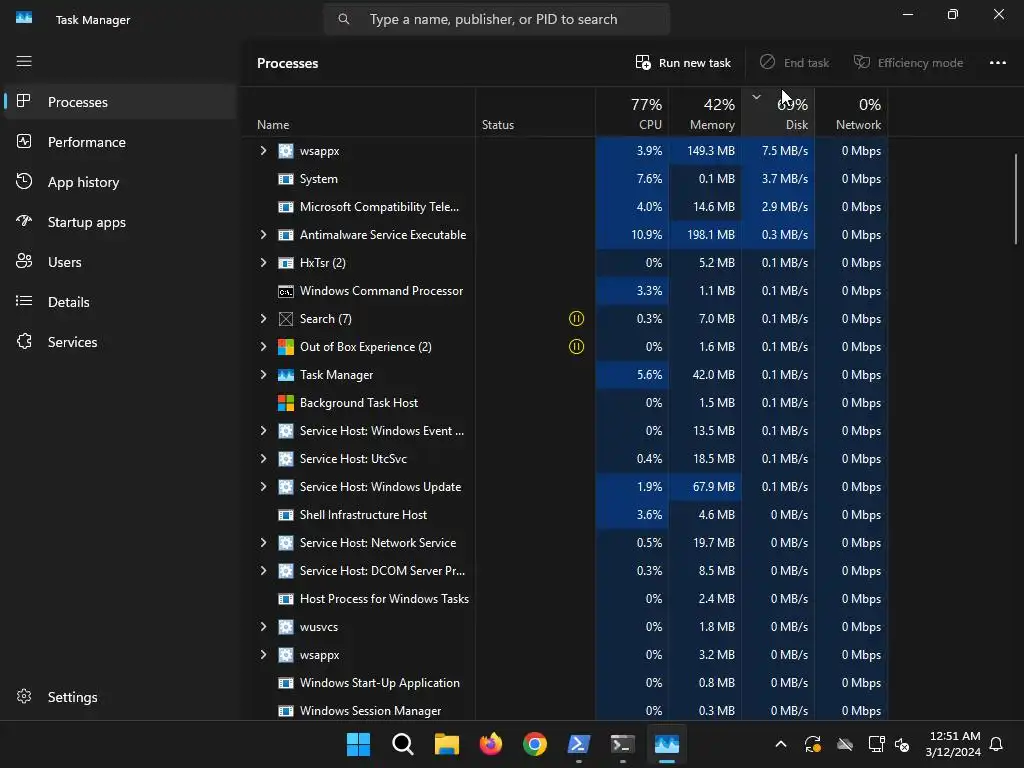Click the Background Task Host icon

[286, 403]
